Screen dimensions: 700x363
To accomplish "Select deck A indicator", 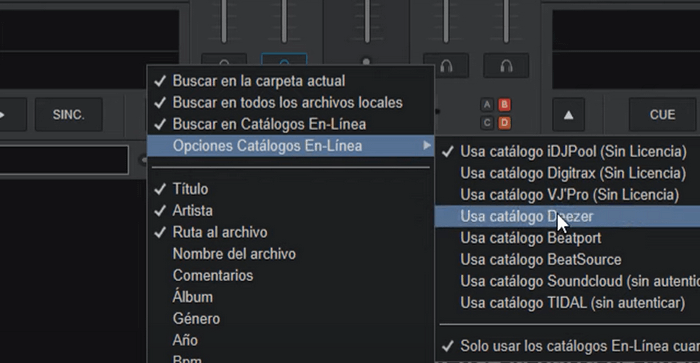I will coord(487,104).
